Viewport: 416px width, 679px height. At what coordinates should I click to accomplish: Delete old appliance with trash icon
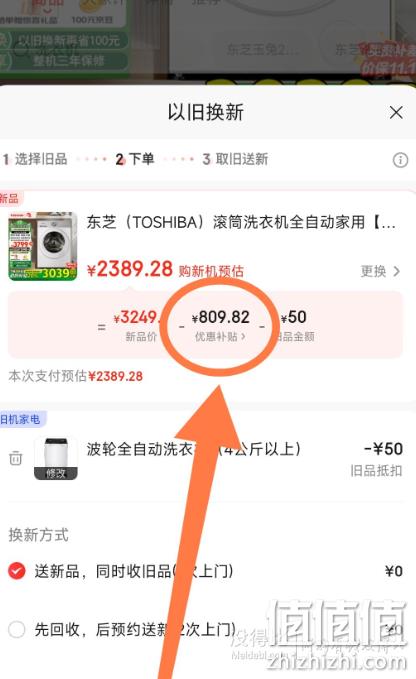pyautogui.click(x=16, y=458)
